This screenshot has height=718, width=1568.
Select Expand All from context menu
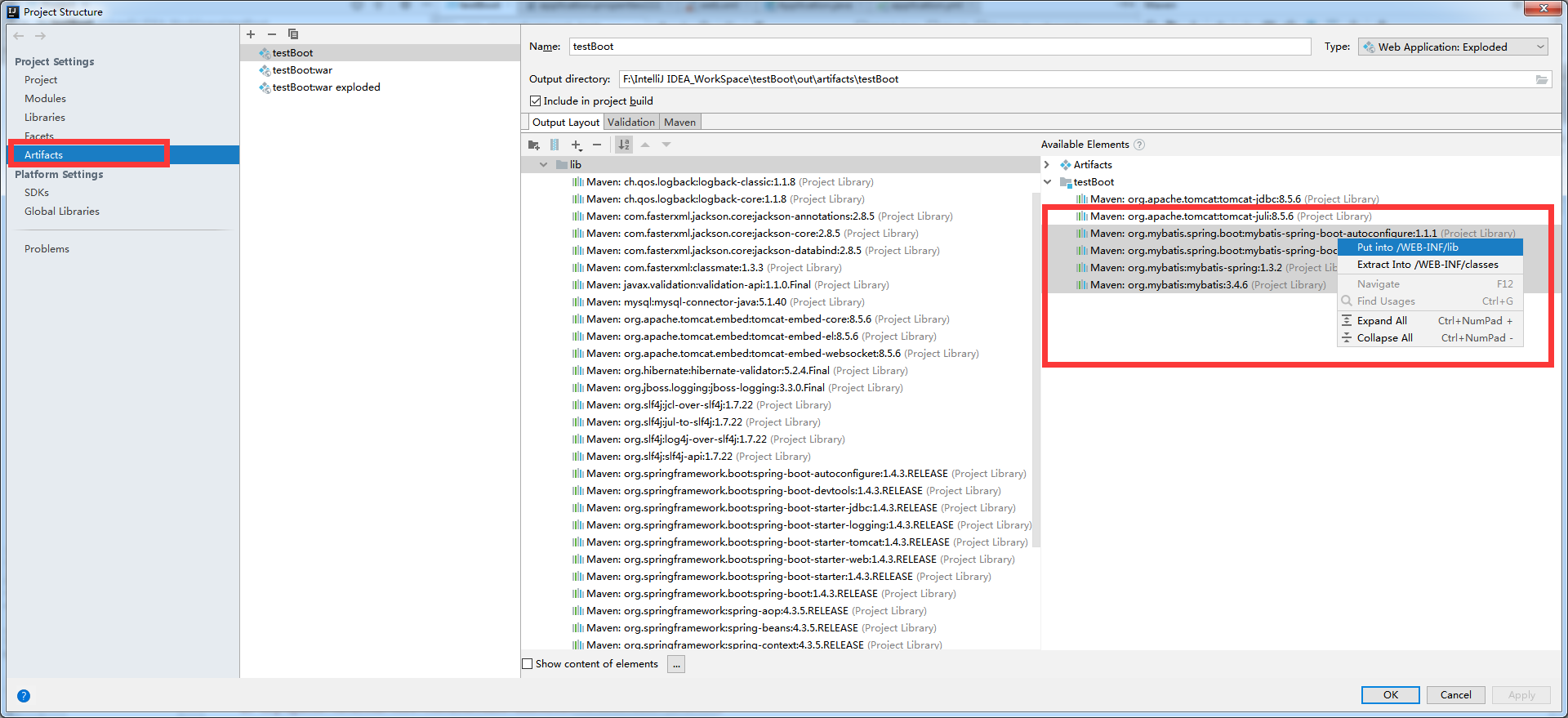pos(1430,321)
